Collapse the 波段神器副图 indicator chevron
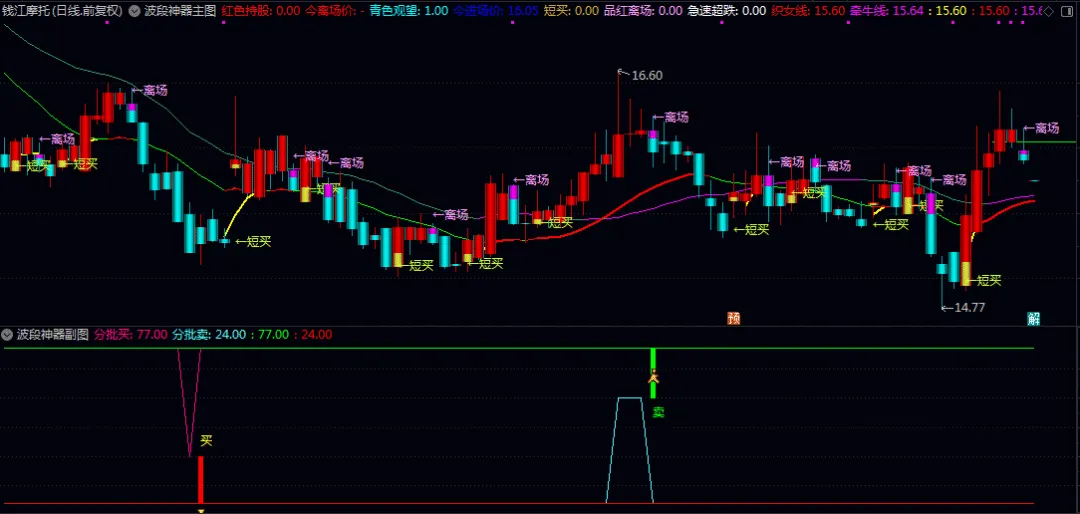Screen dimensions: 1080x514 coord(8,335)
